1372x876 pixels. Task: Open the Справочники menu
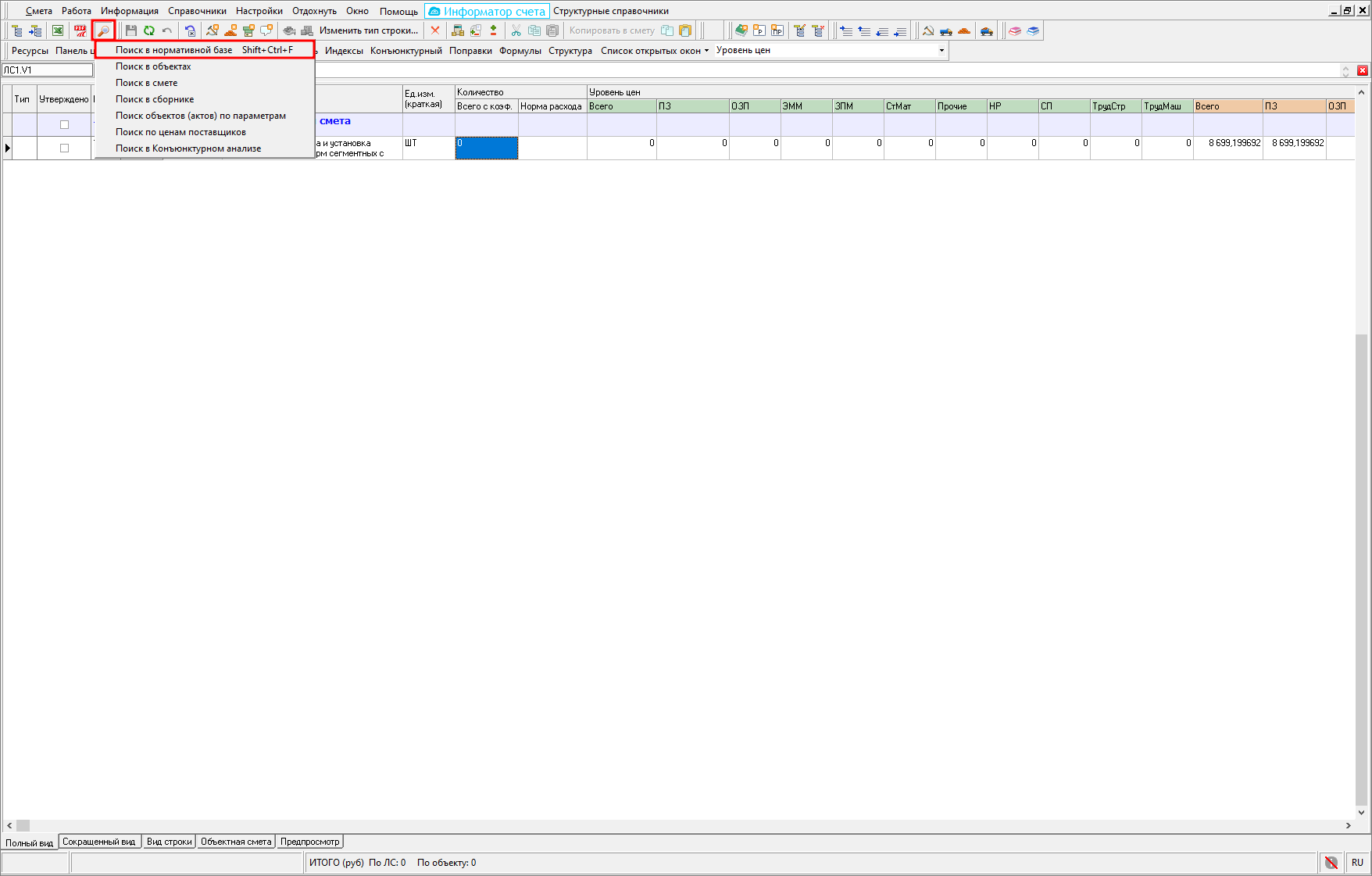point(197,11)
